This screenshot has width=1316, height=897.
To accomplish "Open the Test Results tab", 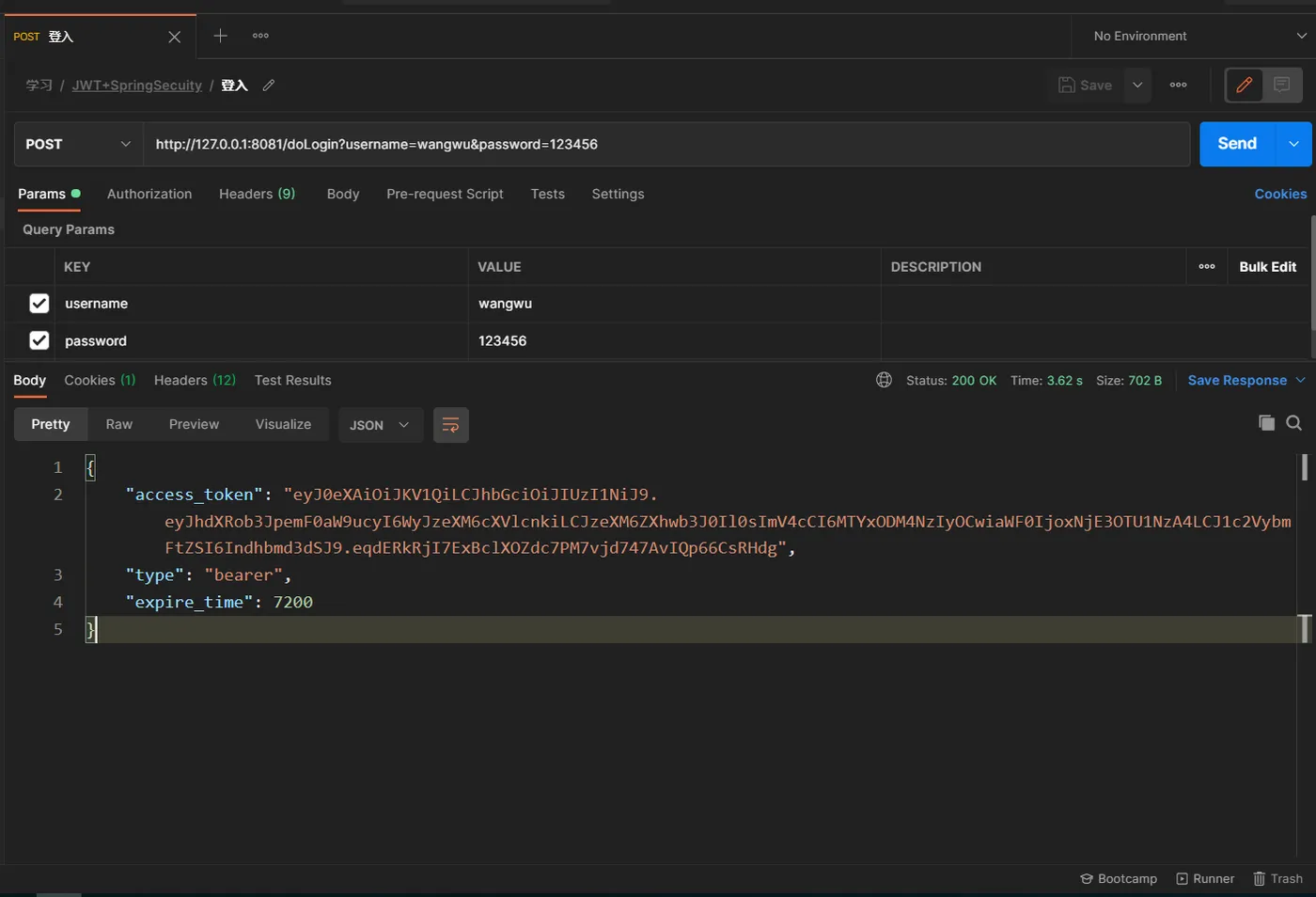I will click(x=292, y=381).
